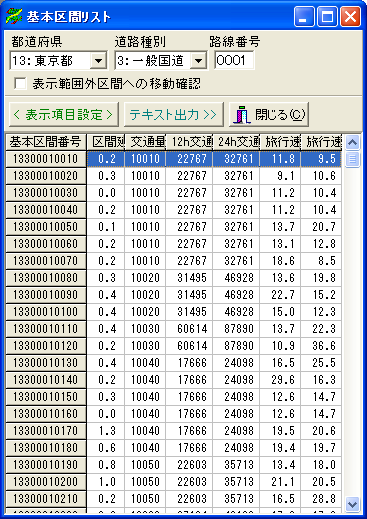Select row header 13300010180
This screenshot has height=519, width=367.
point(46,448)
